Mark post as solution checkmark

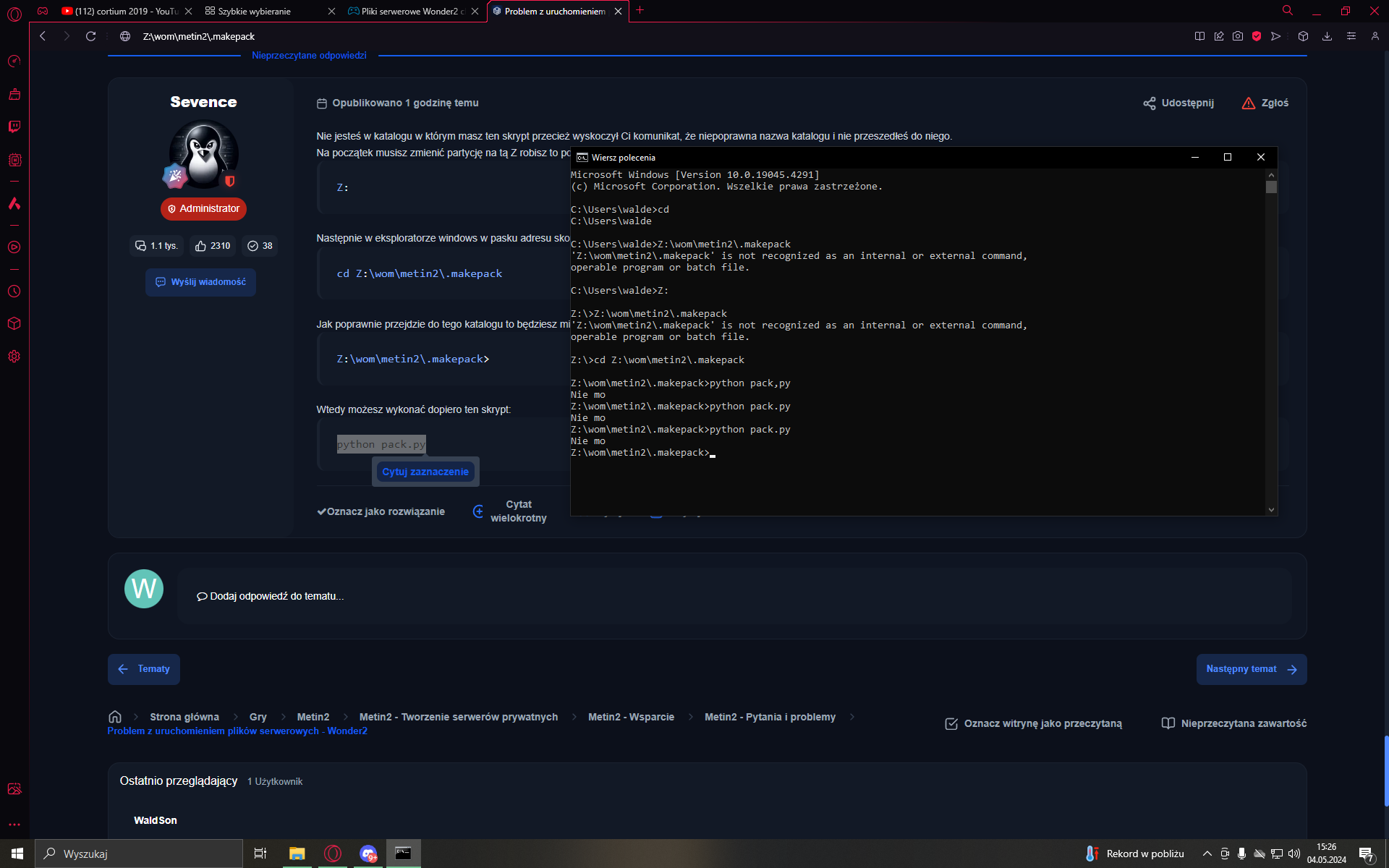pyautogui.click(x=381, y=511)
